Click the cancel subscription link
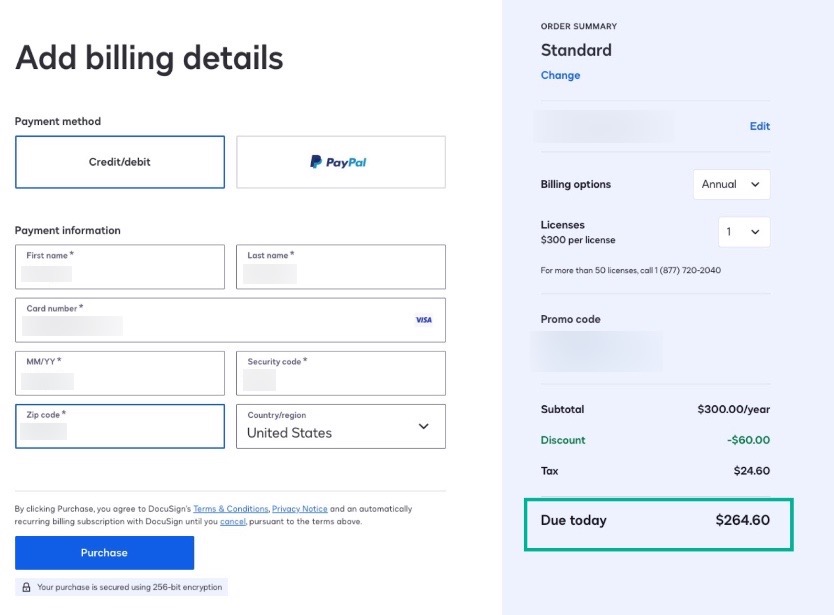The width and height of the screenshot is (834, 615). [x=233, y=522]
